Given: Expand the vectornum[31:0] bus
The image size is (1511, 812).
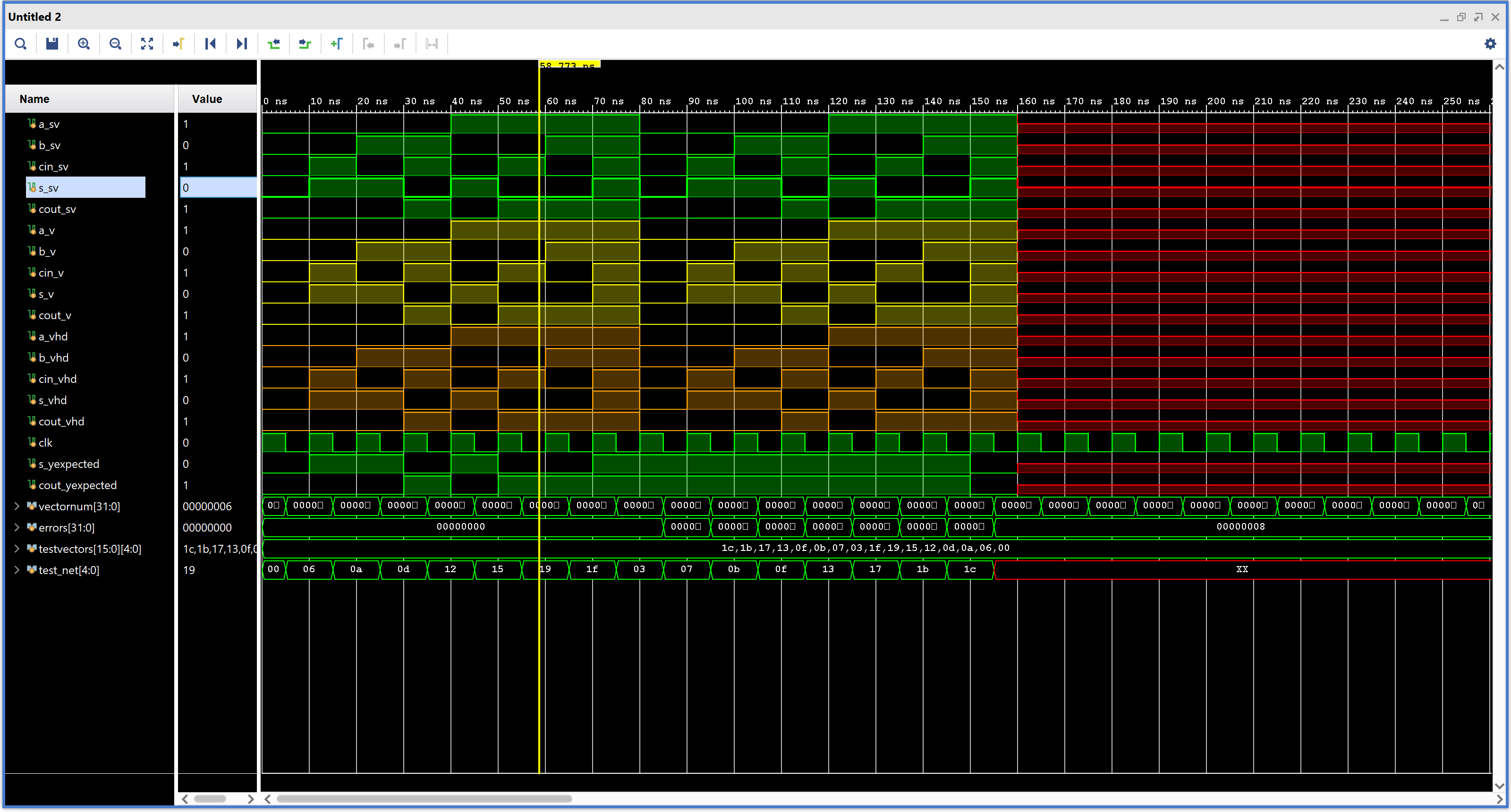Looking at the screenshot, I should coord(17,507).
